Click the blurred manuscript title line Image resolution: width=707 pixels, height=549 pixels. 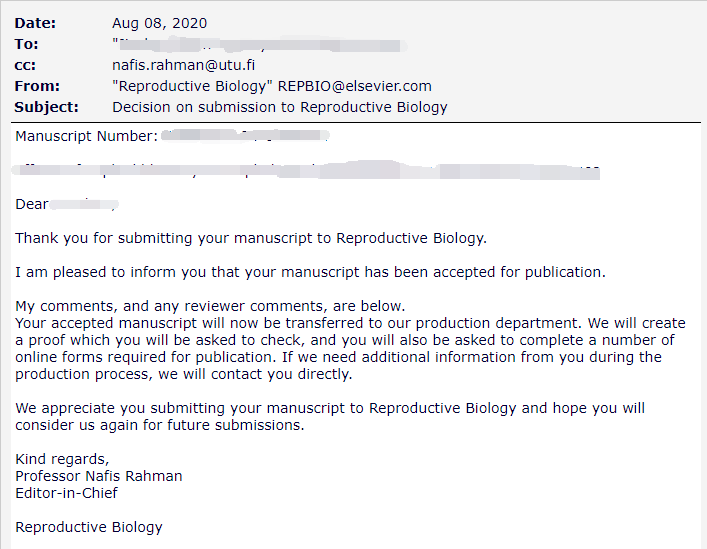307,170
